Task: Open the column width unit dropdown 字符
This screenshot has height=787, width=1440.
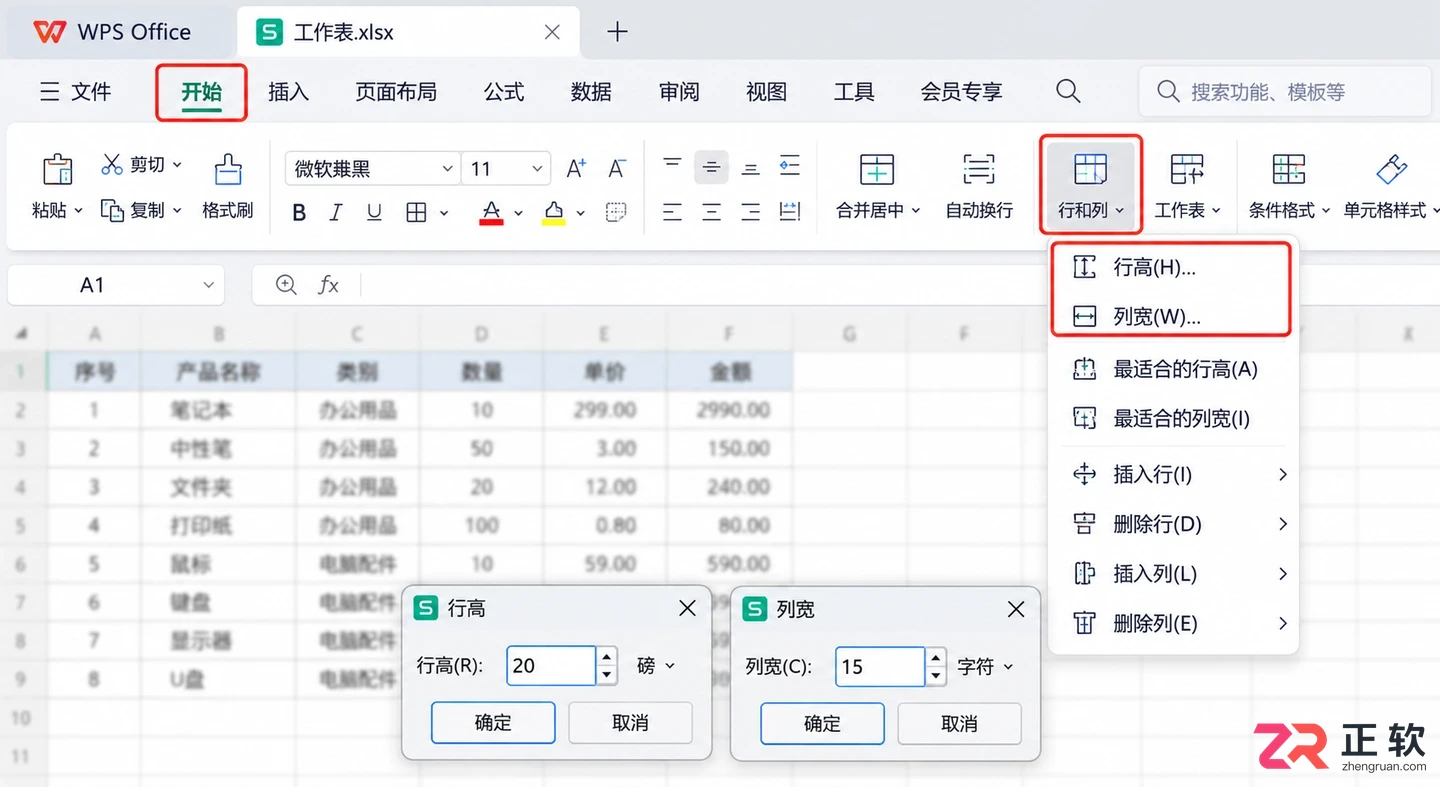Action: 985,666
